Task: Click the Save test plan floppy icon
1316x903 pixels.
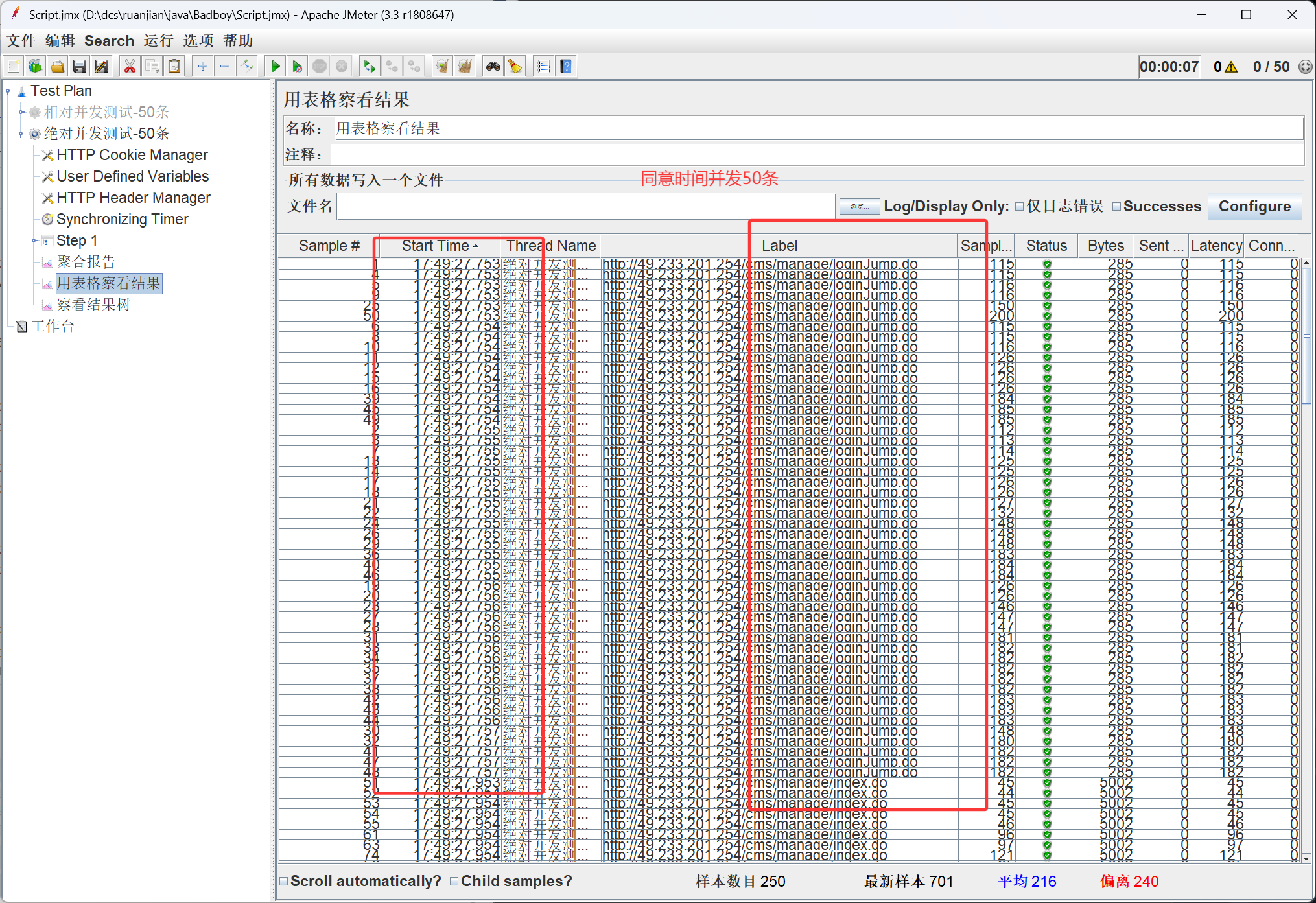Action: point(80,66)
